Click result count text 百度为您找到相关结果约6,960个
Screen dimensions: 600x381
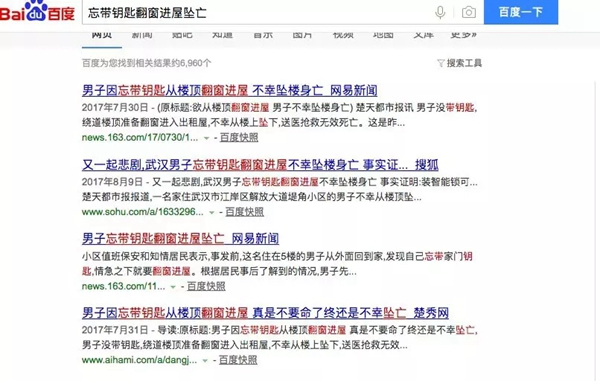tap(147, 63)
